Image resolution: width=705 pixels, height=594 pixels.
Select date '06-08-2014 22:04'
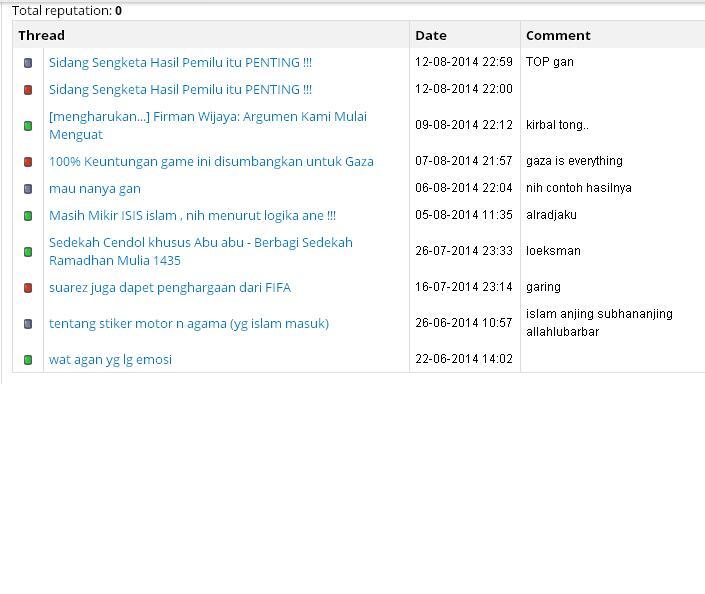pyautogui.click(x=464, y=188)
